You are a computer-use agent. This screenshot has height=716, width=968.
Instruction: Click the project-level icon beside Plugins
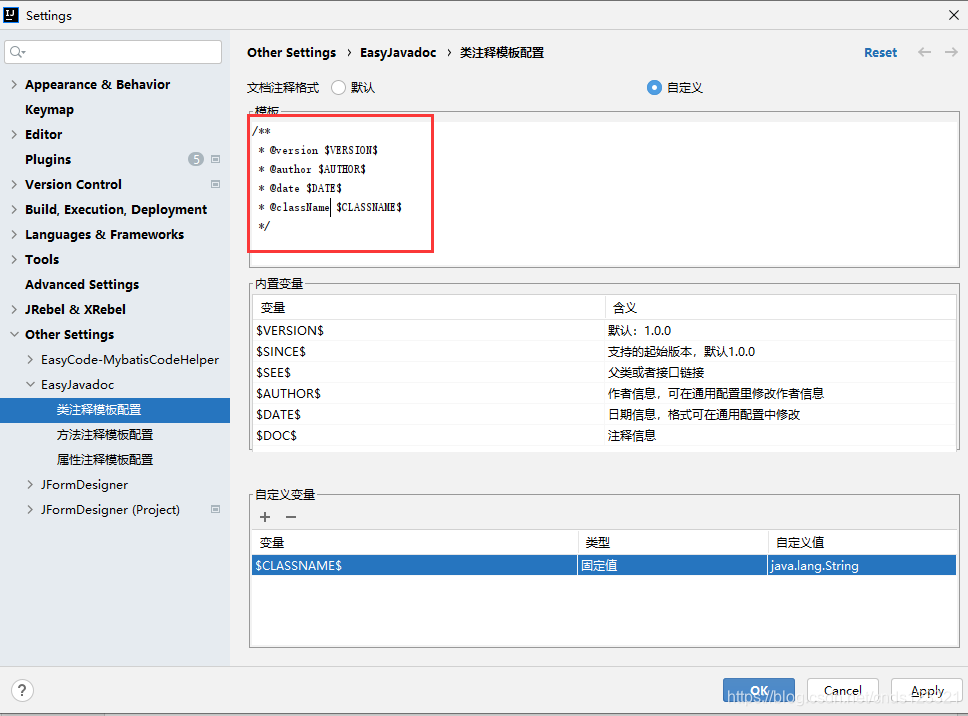tap(215, 159)
